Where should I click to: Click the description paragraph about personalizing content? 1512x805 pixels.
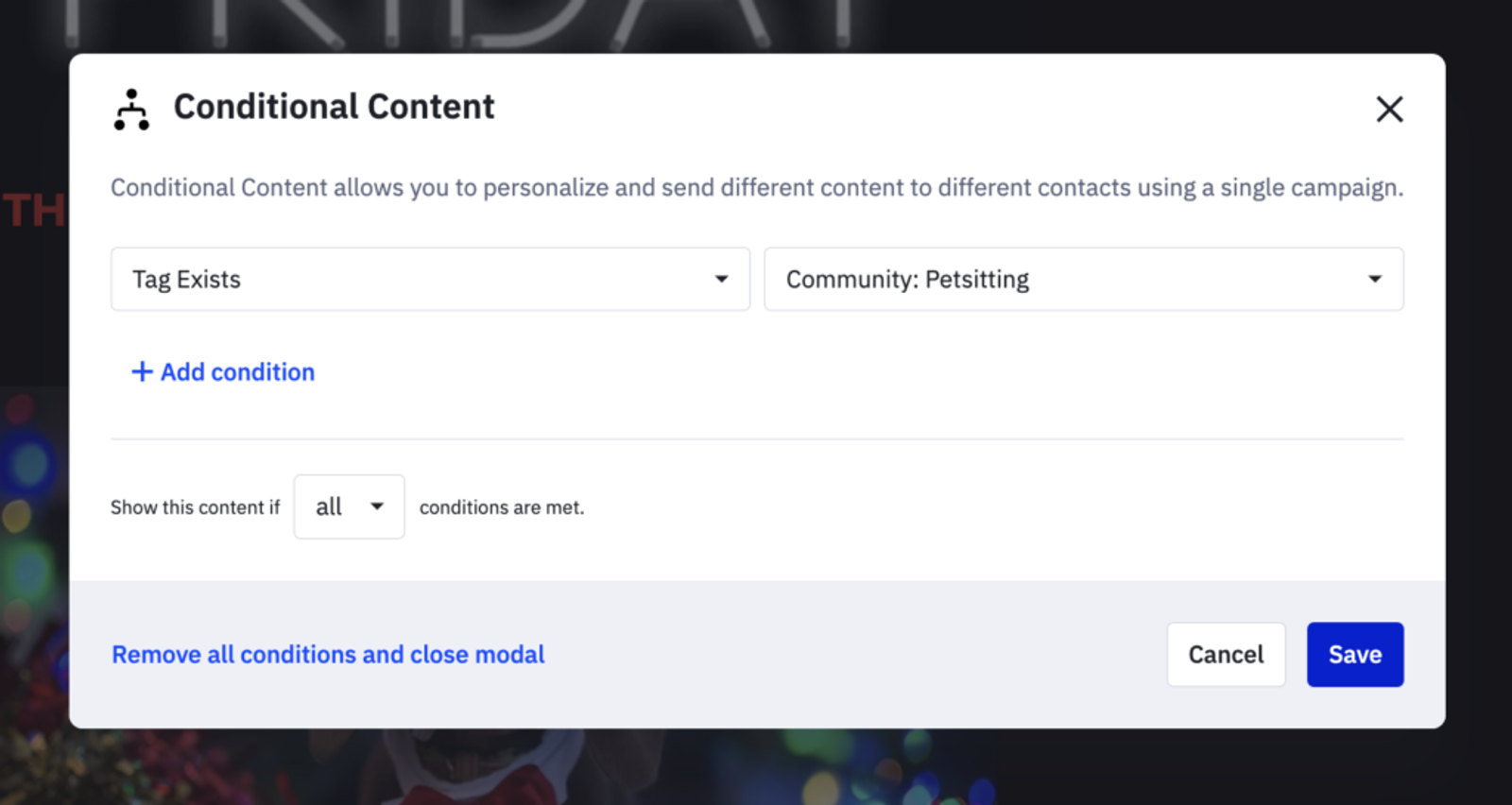tap(756, 188)
